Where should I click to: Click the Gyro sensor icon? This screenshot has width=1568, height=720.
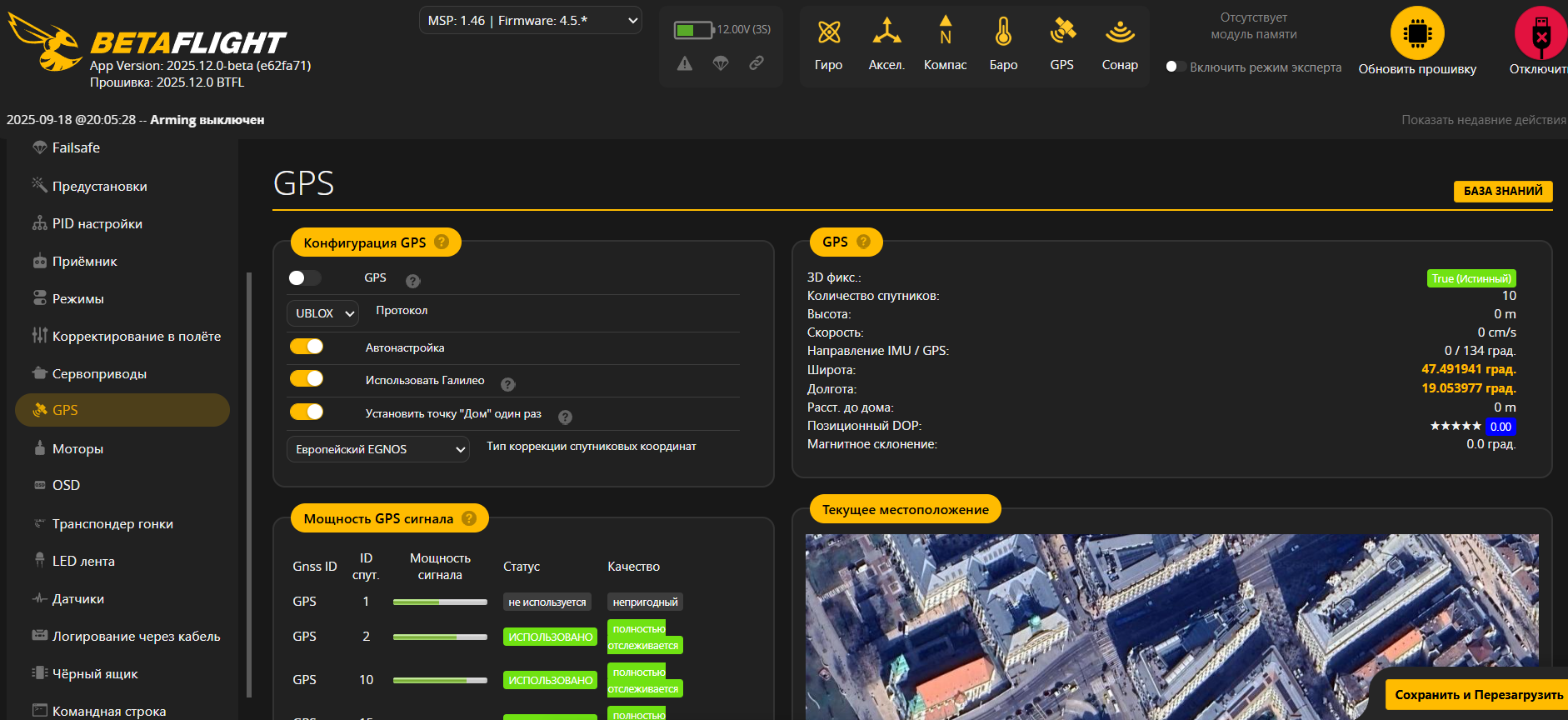click(828, 32)
